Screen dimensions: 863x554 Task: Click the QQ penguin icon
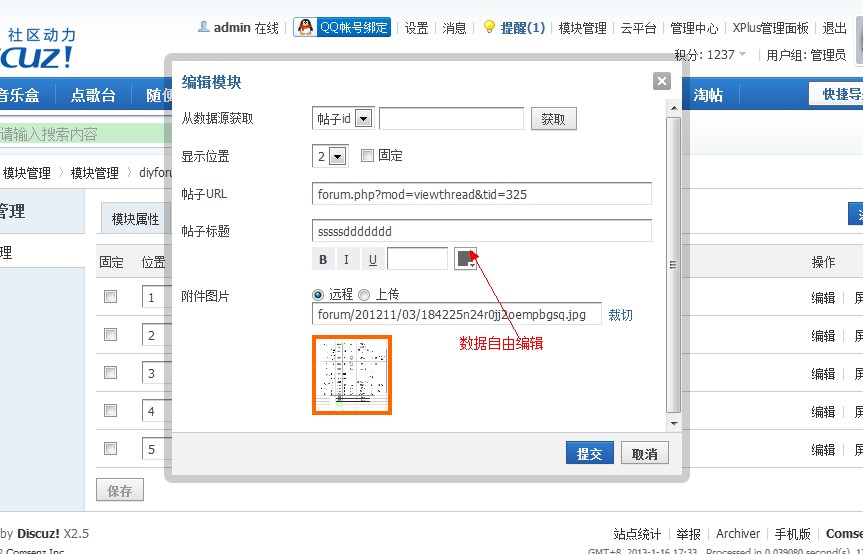coord(305,27)
